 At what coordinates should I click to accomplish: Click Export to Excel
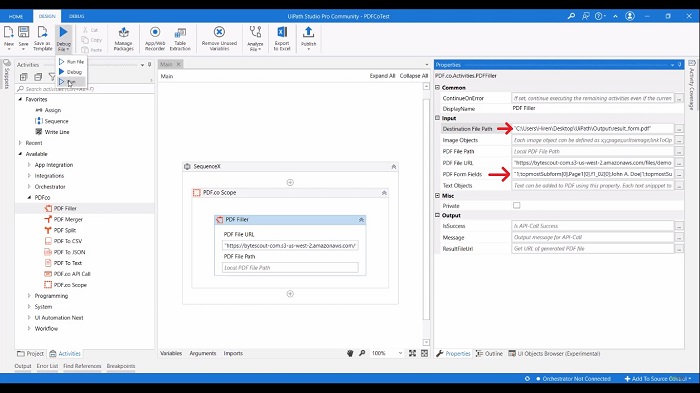[x=282, y=39]
